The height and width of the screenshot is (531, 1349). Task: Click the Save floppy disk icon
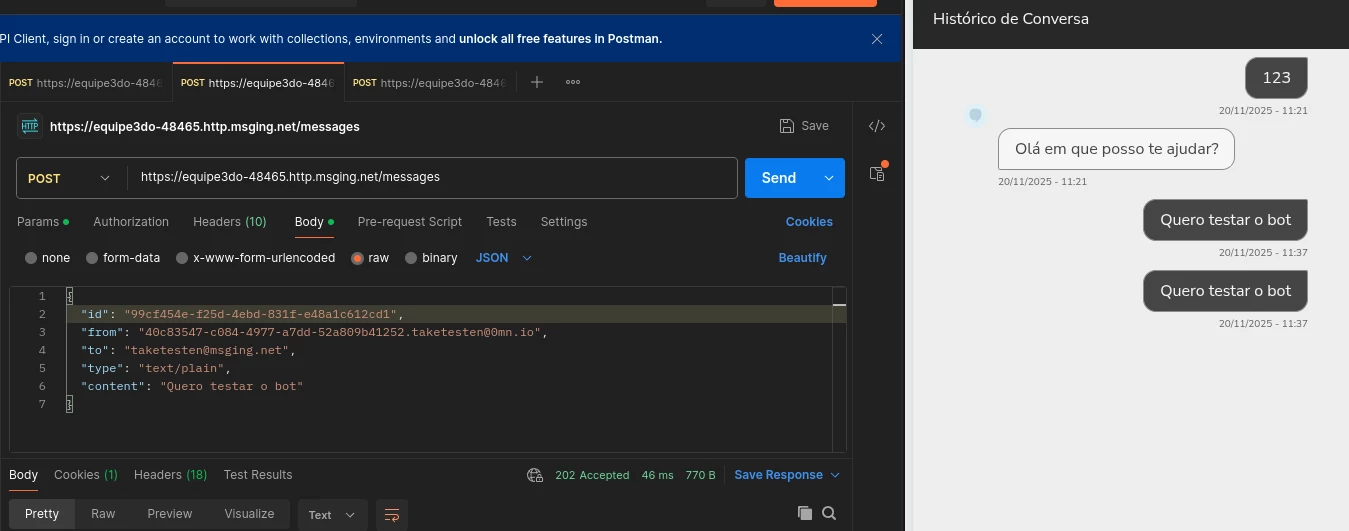pyautogui.click(x=787, y=126)
